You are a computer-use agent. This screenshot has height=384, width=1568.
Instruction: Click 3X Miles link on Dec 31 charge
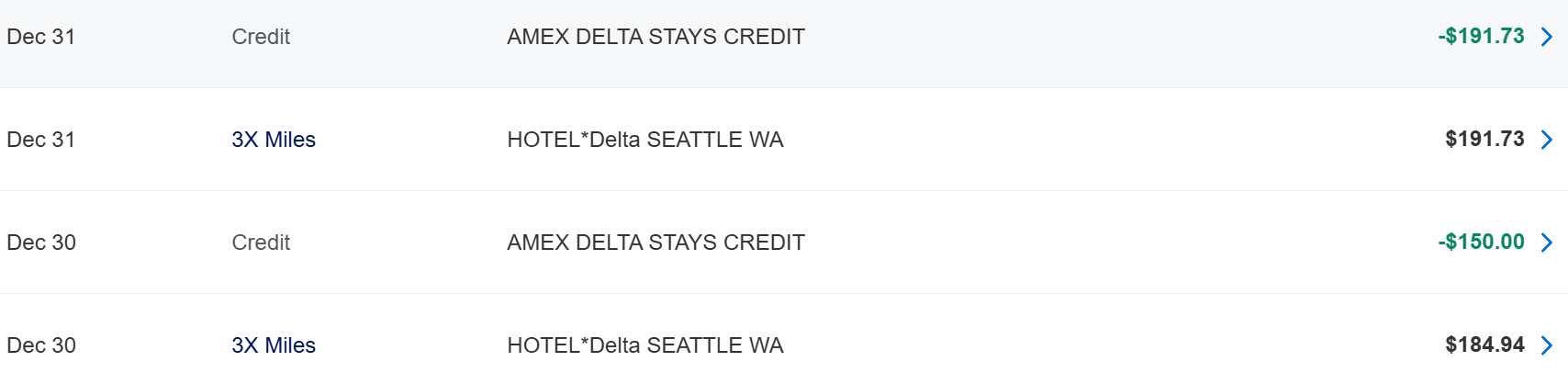click(274, 140)
